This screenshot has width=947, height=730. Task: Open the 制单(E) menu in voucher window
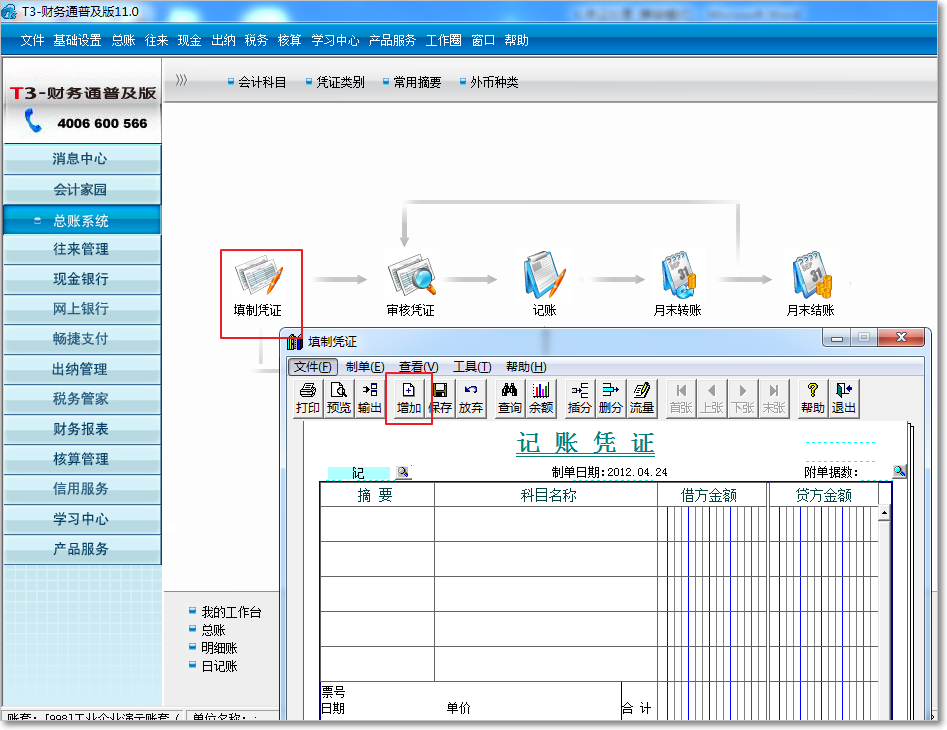coord(364,367)
